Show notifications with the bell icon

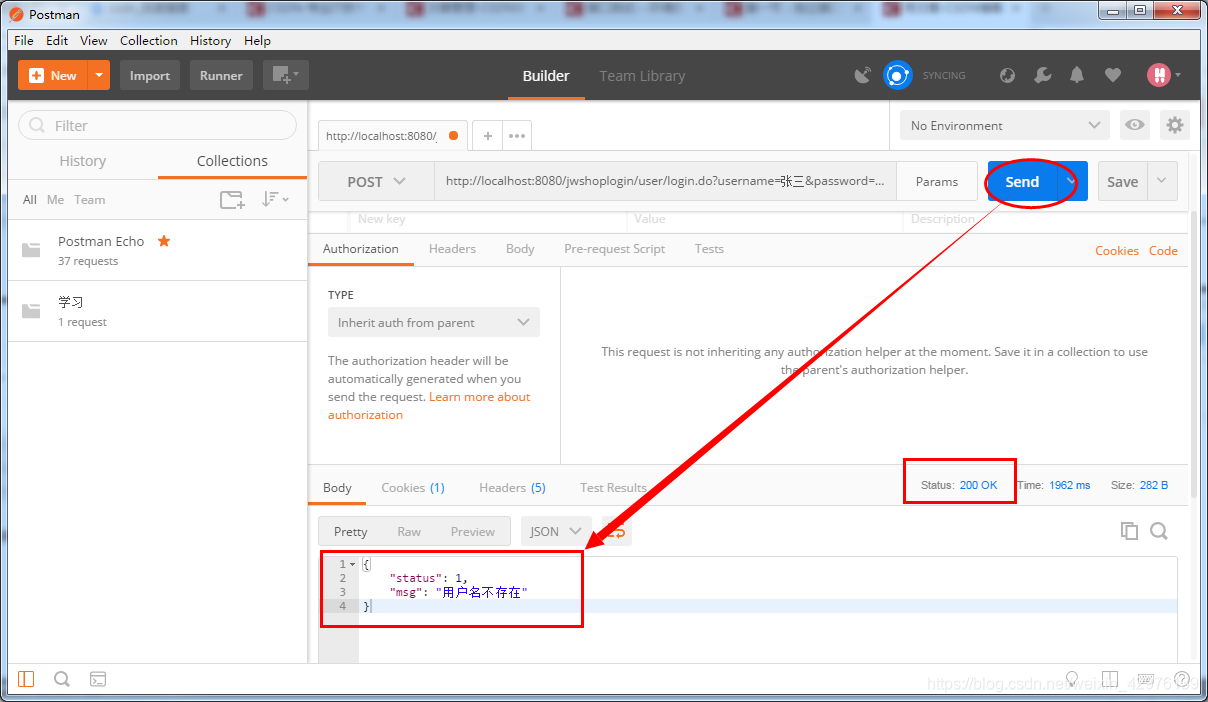[1077, 75]
